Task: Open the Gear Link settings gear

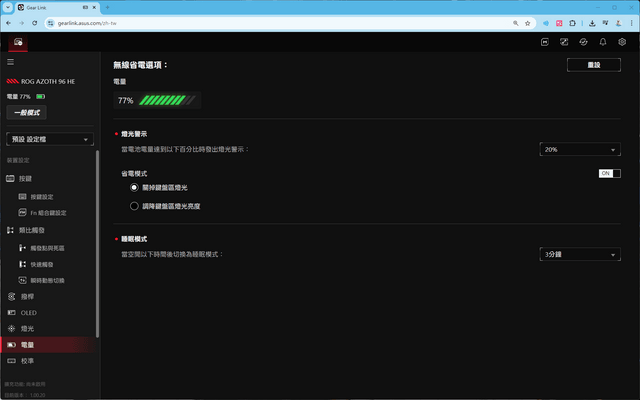Action: coord(622,42)
